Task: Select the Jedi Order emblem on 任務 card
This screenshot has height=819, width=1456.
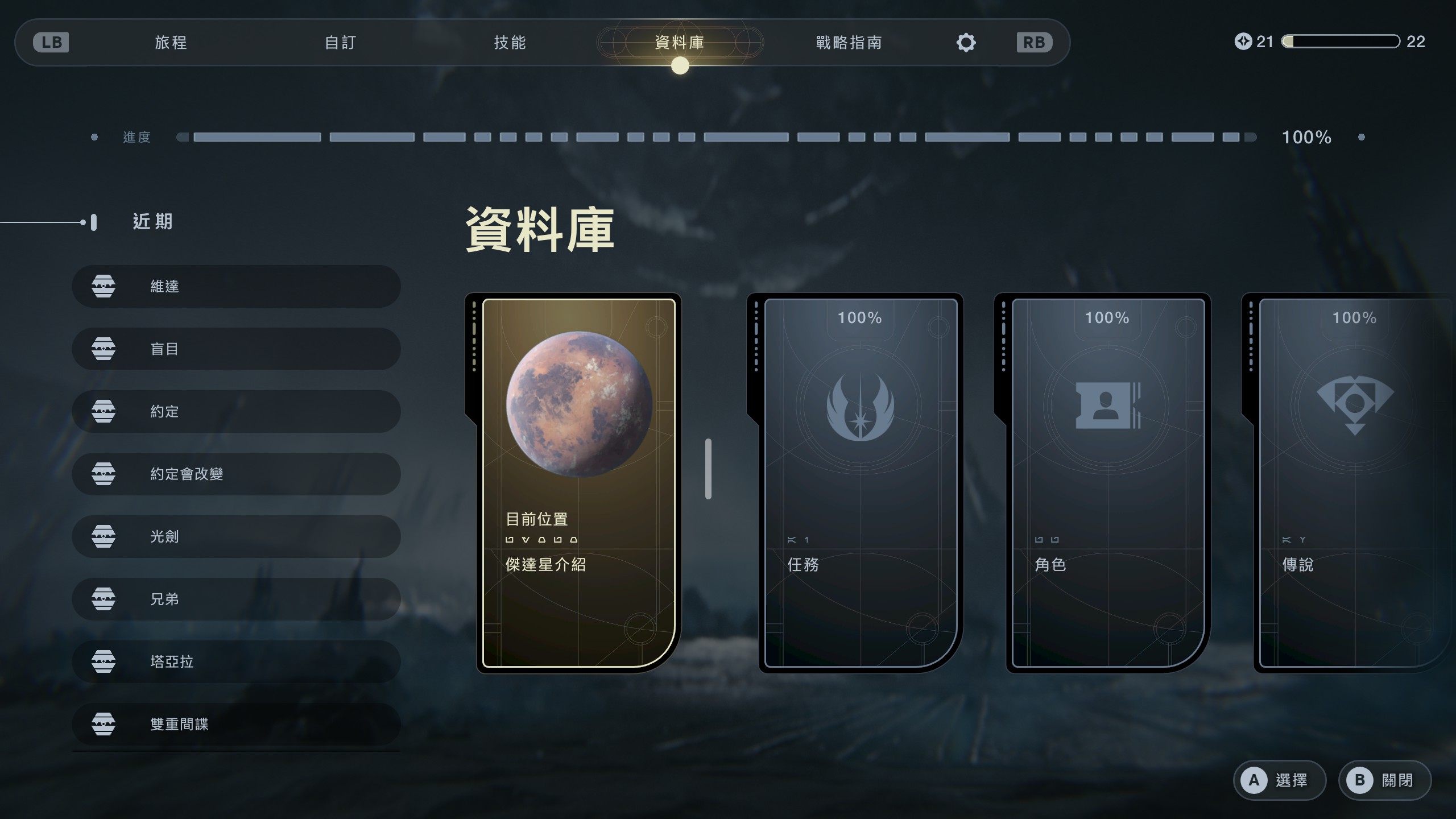Action: (861, 407)
